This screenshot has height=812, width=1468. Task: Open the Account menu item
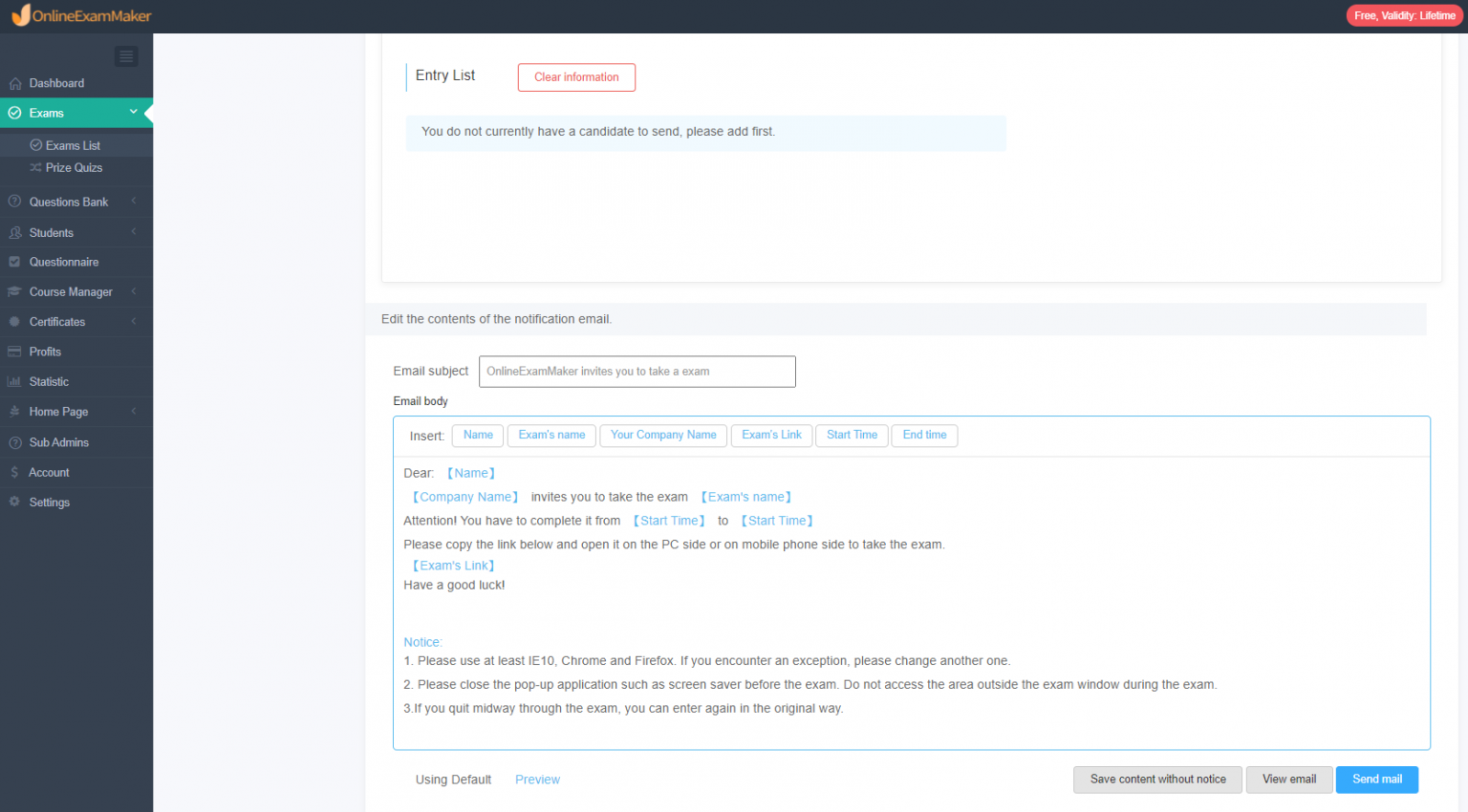click(x=48, y=472)
